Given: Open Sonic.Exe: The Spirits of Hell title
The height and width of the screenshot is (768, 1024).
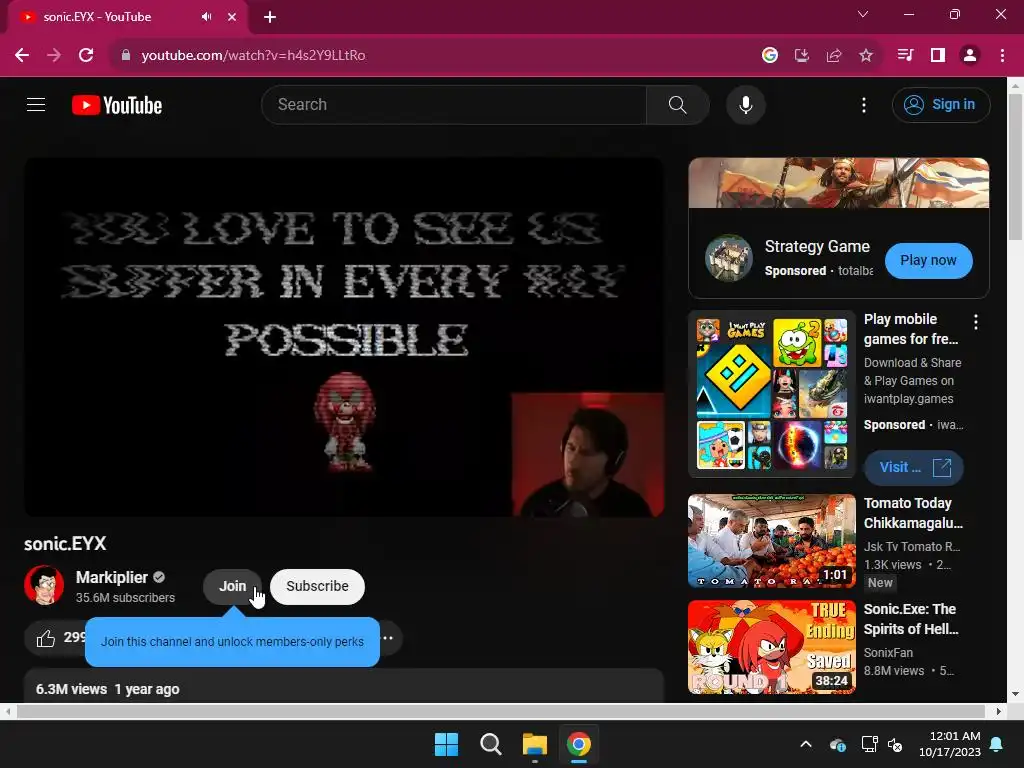Looking at the screenshot, I should tap(911, 618).
